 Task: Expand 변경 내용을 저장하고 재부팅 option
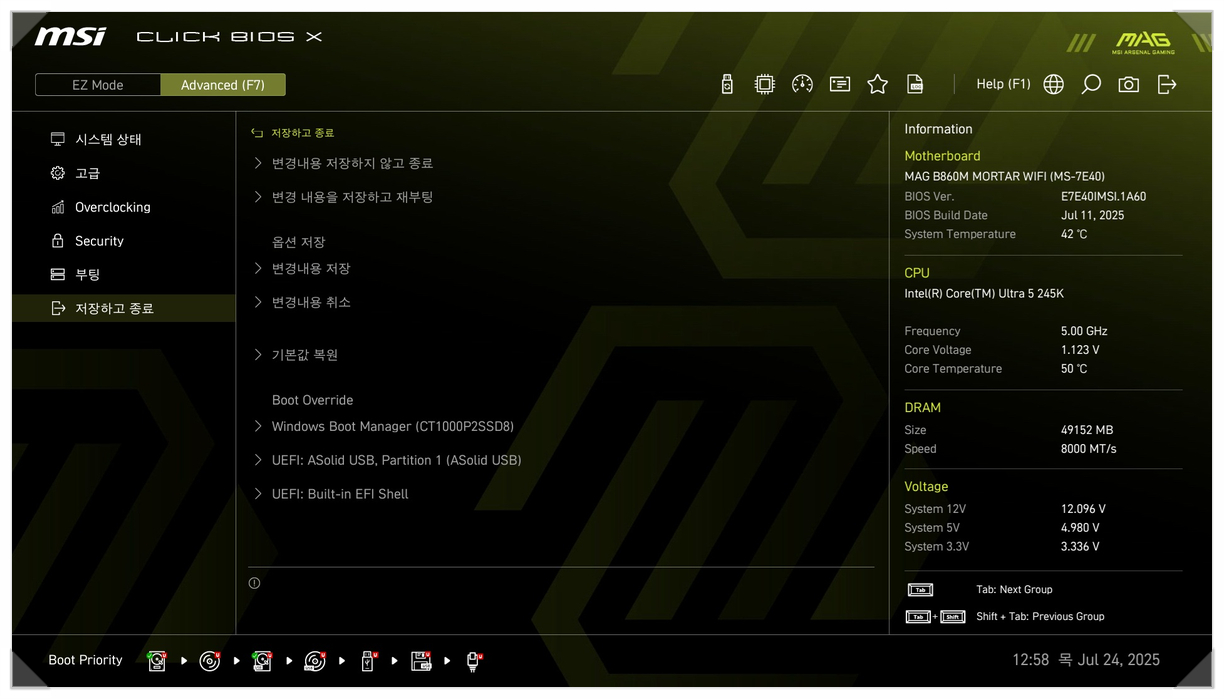352,197
